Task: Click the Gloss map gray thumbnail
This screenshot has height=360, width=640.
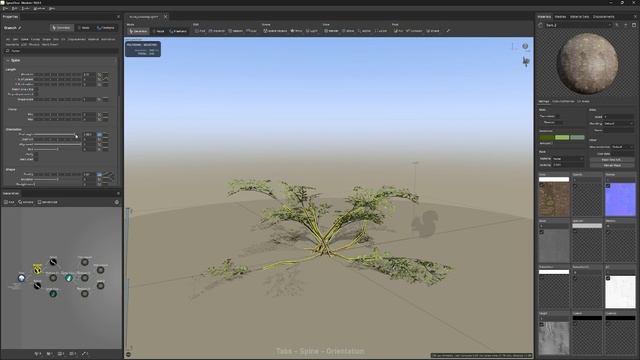Action: coord(554,245)
